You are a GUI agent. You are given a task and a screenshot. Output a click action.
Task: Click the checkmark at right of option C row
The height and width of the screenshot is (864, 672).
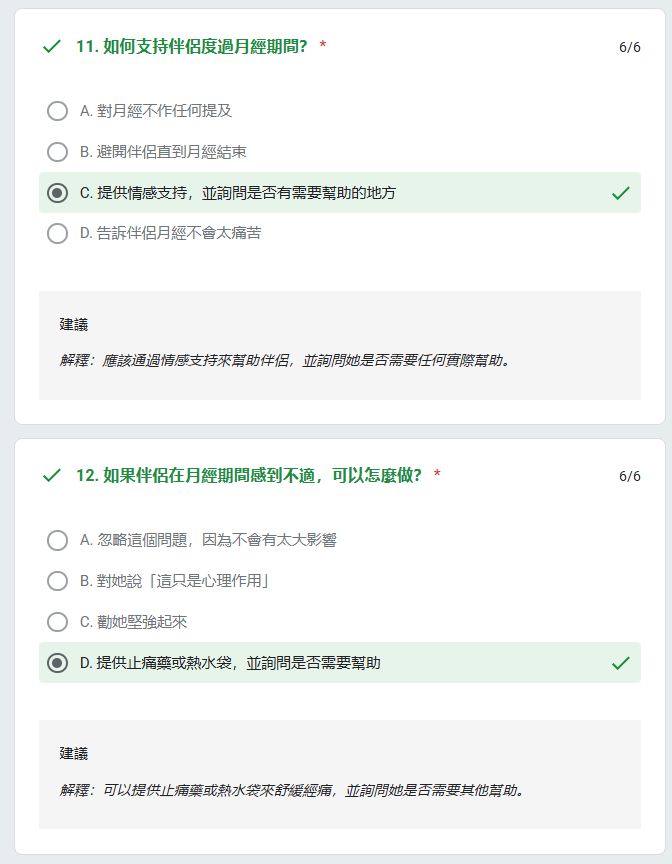click(x=621, y=193)
